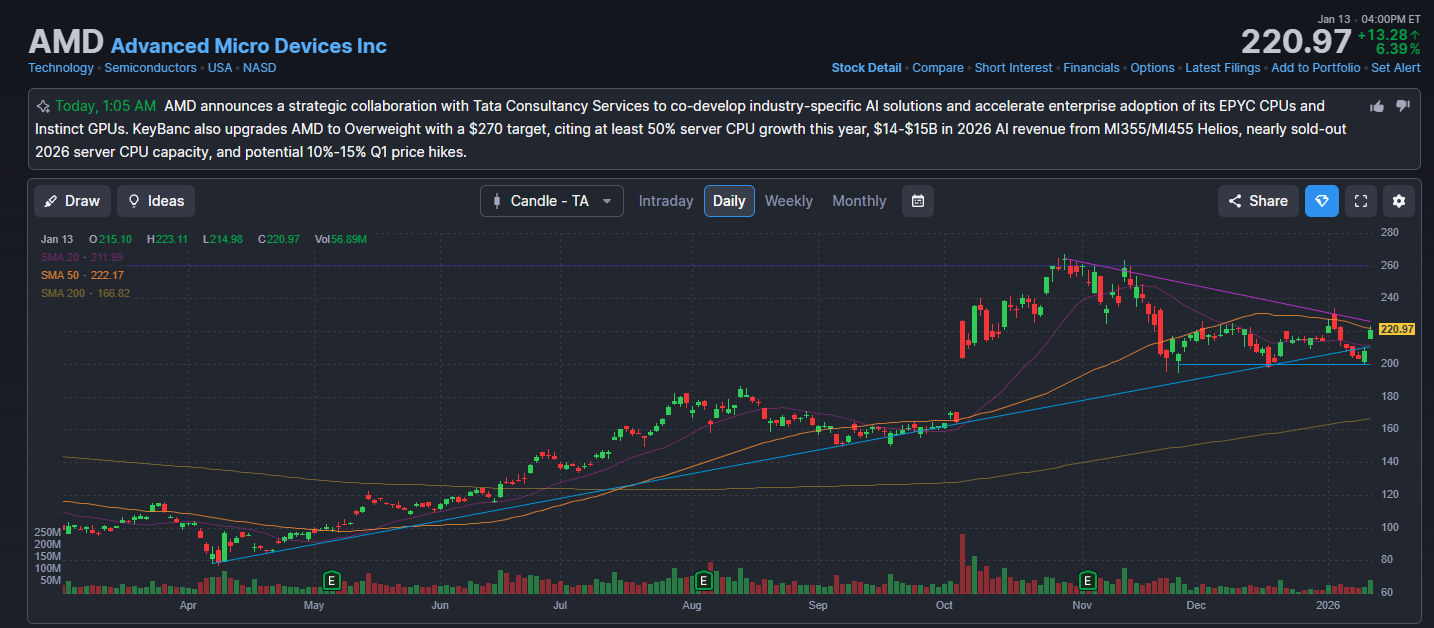View Latest Filings
This screenshot has width=1434, height=628.
(x=1223, y=68)
